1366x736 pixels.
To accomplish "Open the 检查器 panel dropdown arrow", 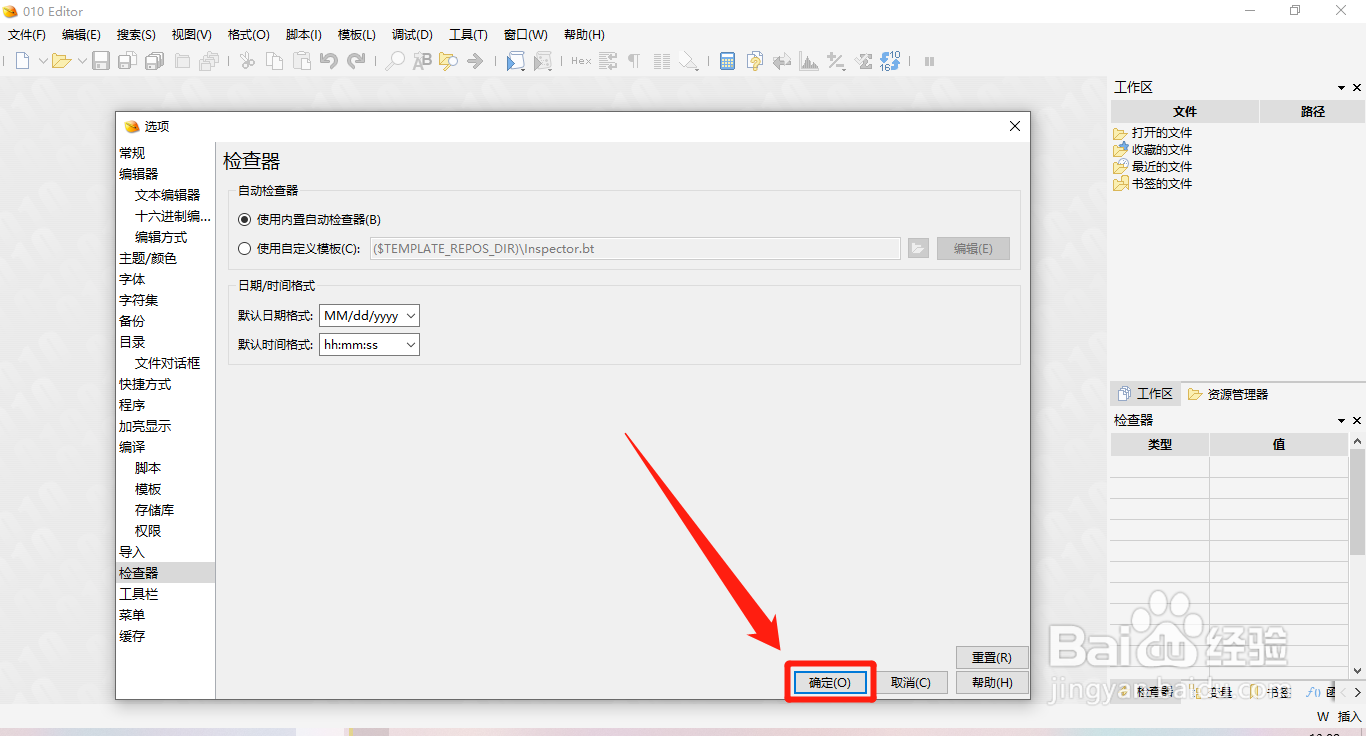I will pyautogui.click(x=1341, y=421).
